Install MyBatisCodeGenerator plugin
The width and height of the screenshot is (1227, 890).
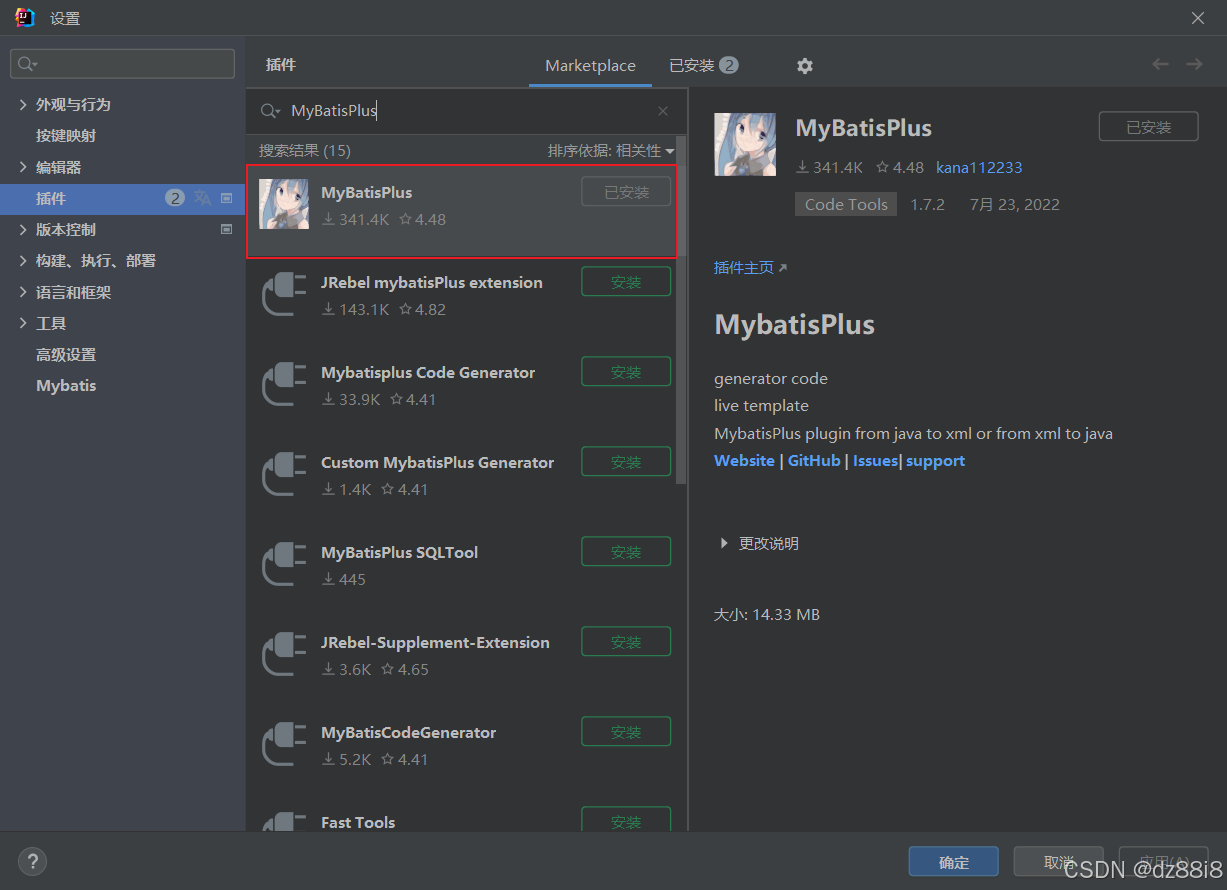click(626, 732)
